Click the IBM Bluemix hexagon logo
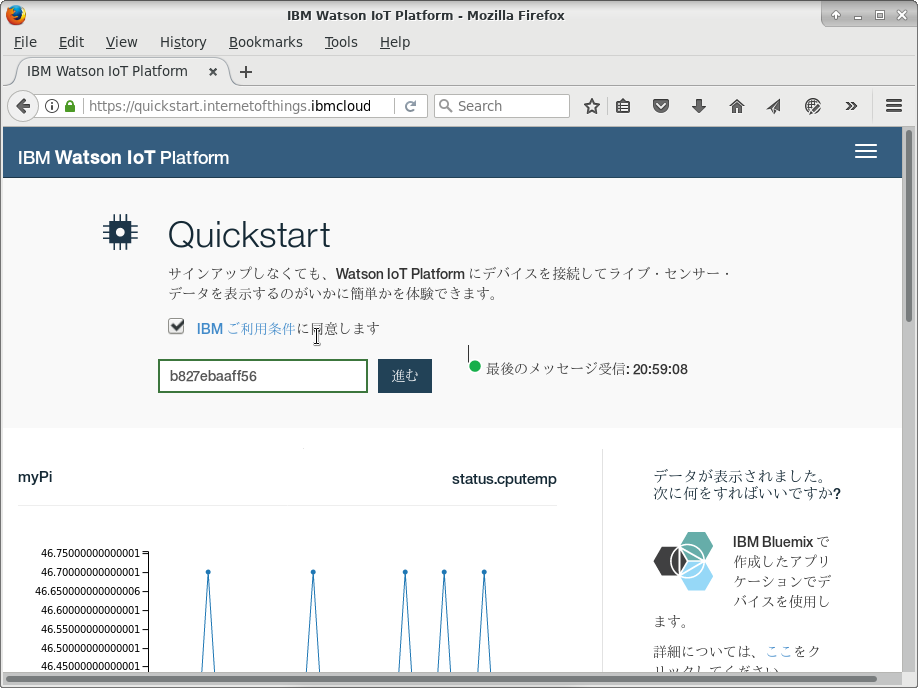This screenshot has width=918, height=688. 683,562
